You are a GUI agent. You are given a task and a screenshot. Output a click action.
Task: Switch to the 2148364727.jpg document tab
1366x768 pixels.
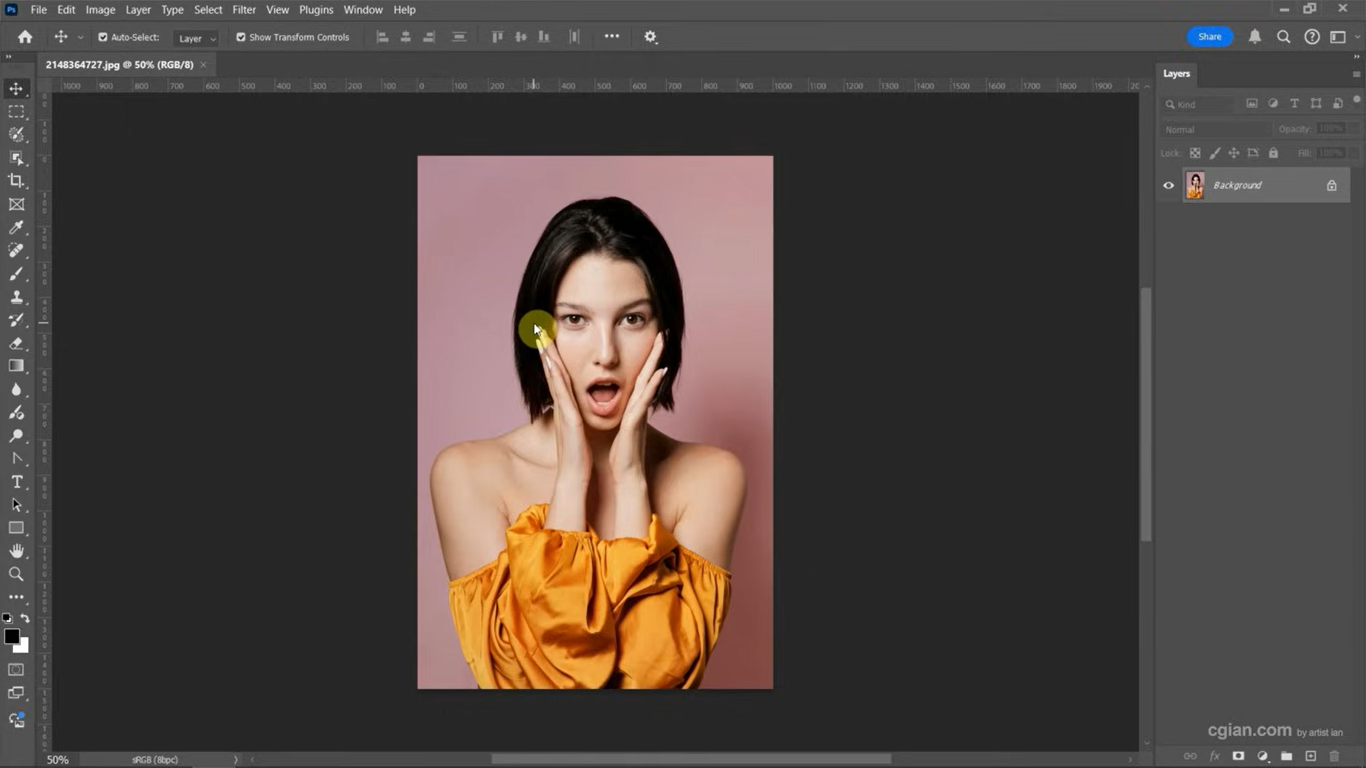pos(120,63)
